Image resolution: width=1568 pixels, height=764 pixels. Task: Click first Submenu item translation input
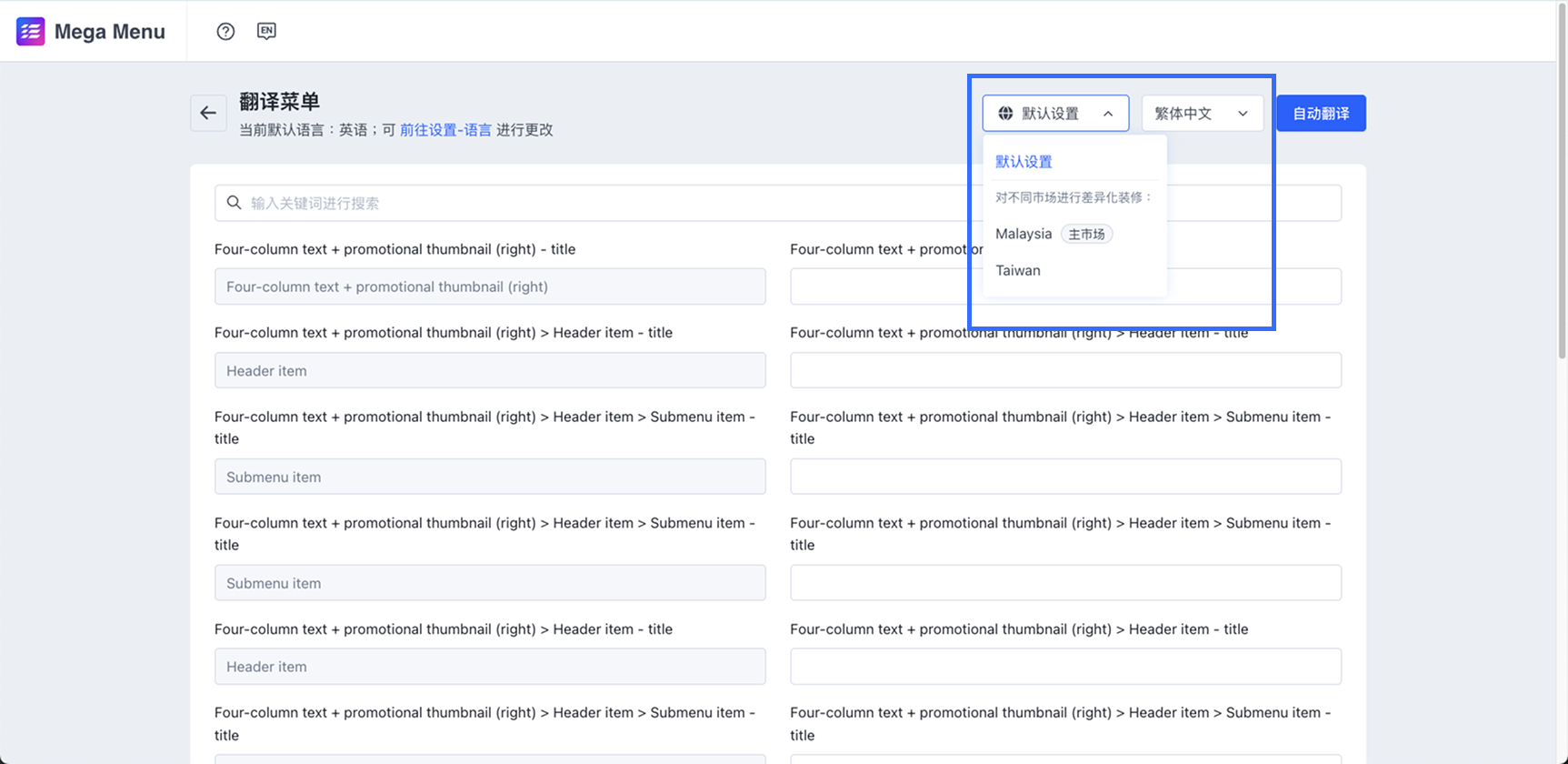1065,477
